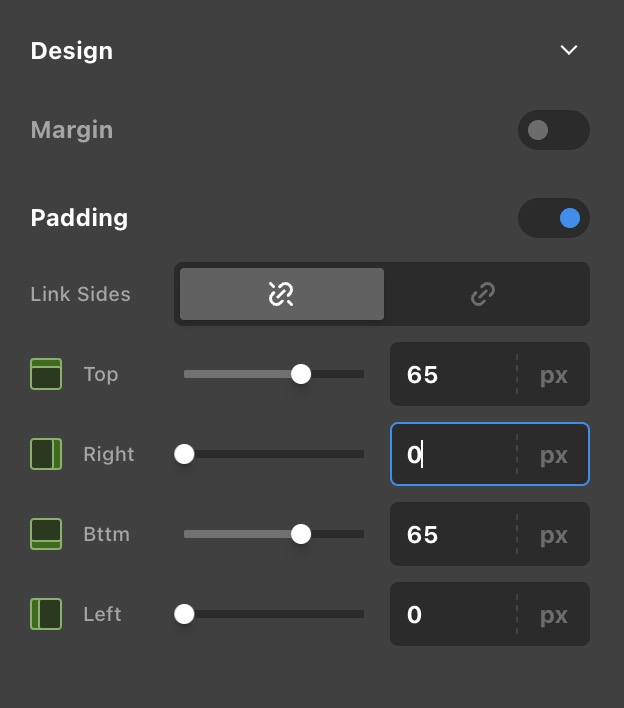Select the unlinked sides icon button
This screenshot has height=708, width=624.
282,294
